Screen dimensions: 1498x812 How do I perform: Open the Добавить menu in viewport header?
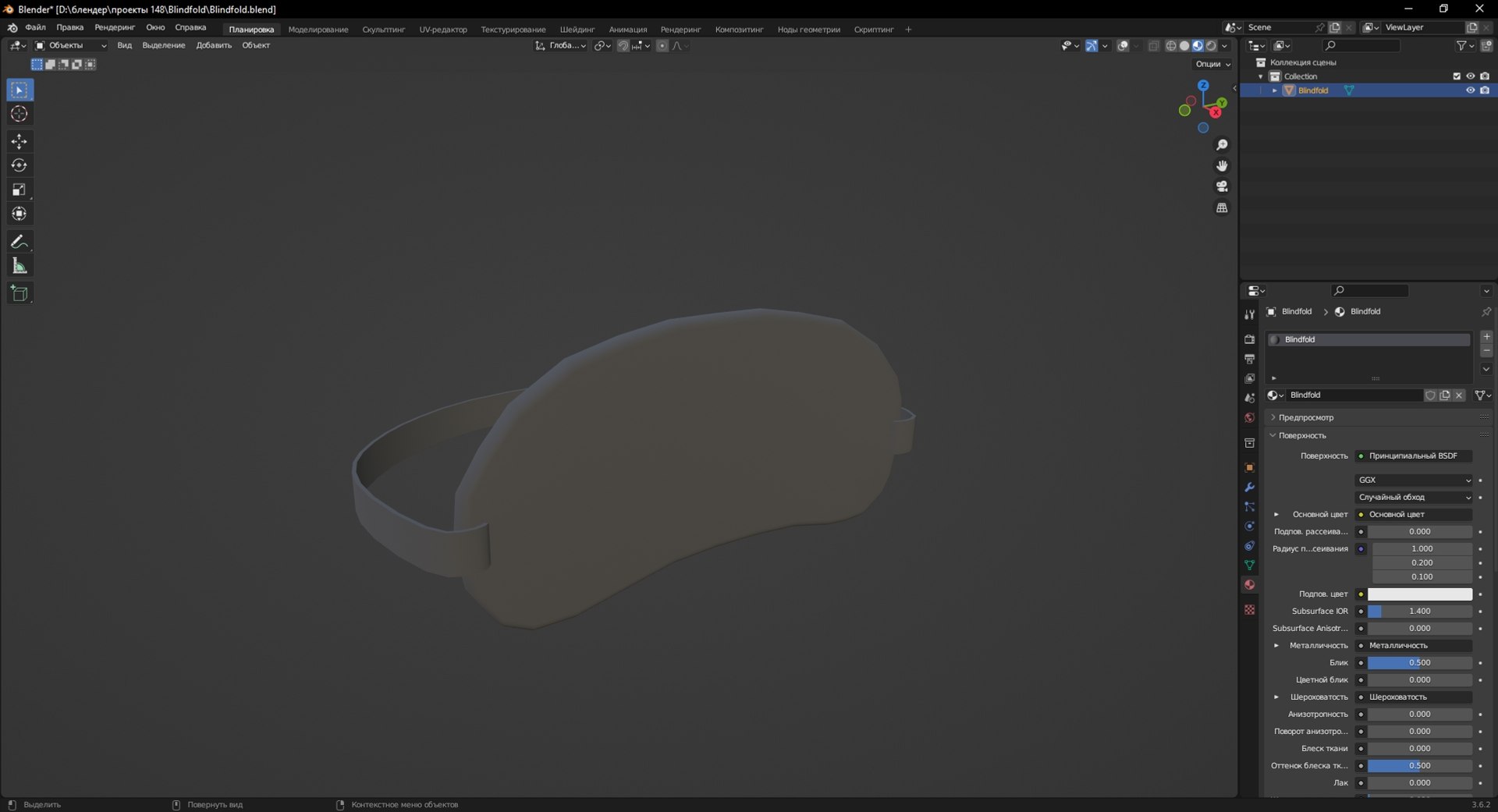pyautogui.click(x=214, y=46)
